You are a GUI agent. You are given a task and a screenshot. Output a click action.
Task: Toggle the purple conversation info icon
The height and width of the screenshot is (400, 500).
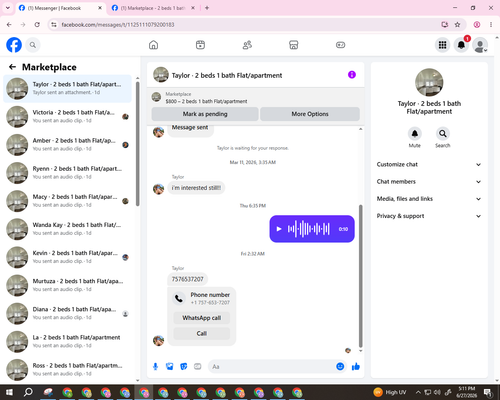[352, 75]
